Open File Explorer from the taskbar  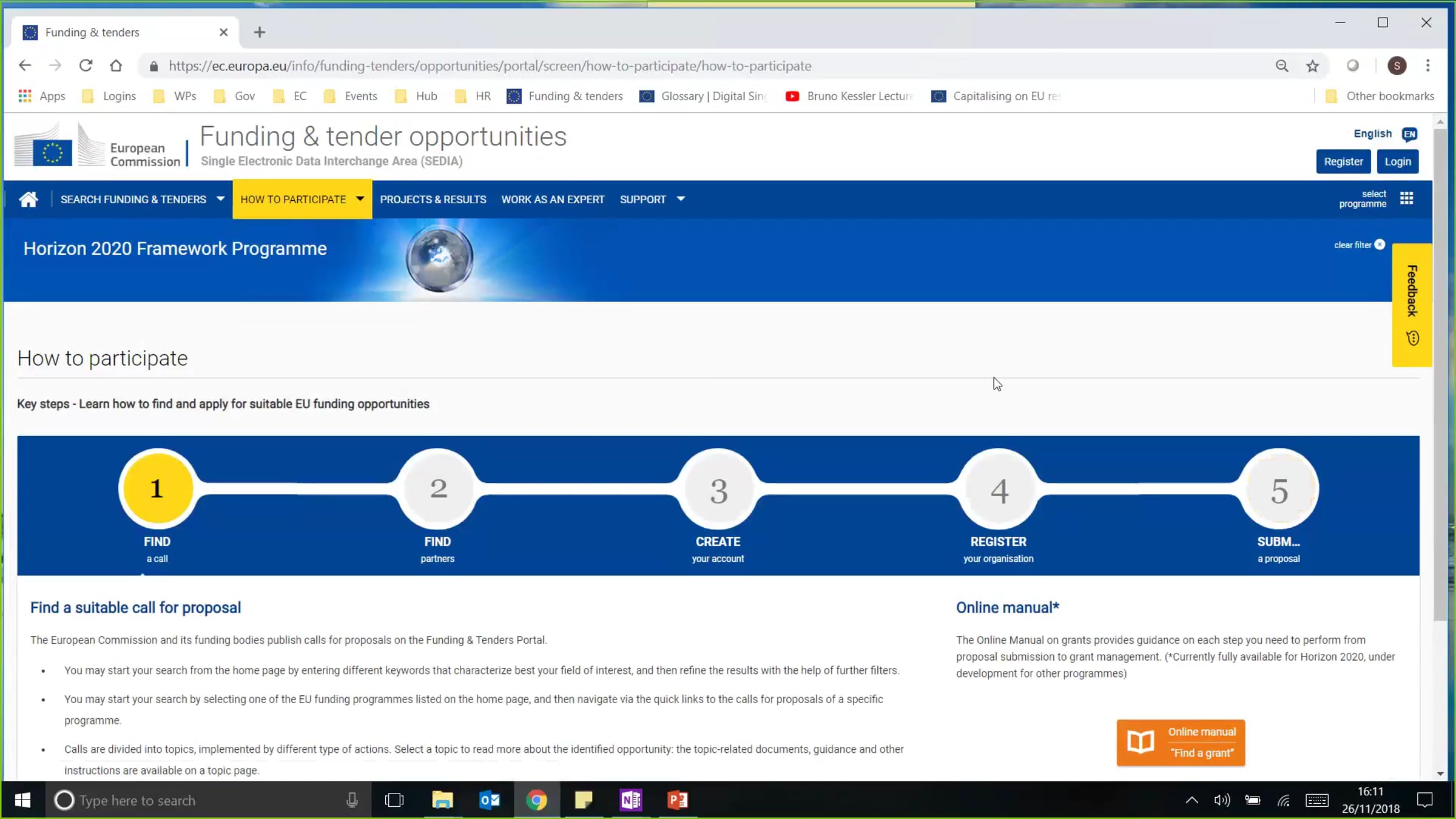pyautogui.click(x=442, y=800)
